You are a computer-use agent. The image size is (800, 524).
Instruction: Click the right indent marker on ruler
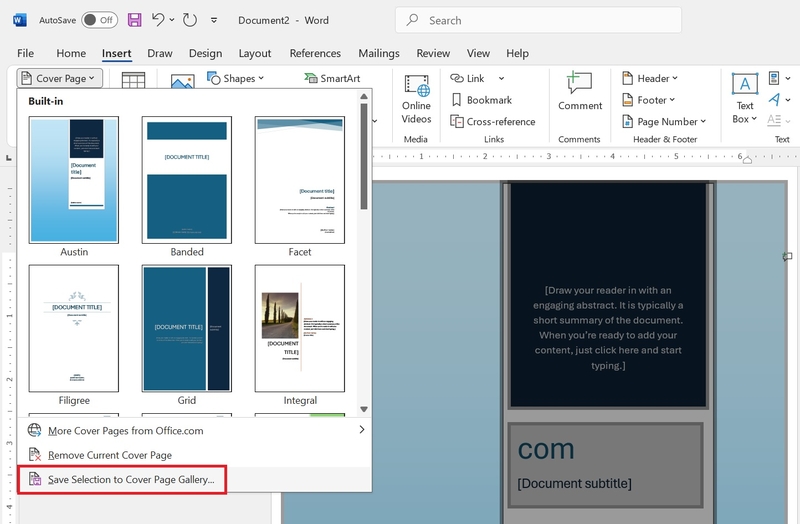(747, 160)
